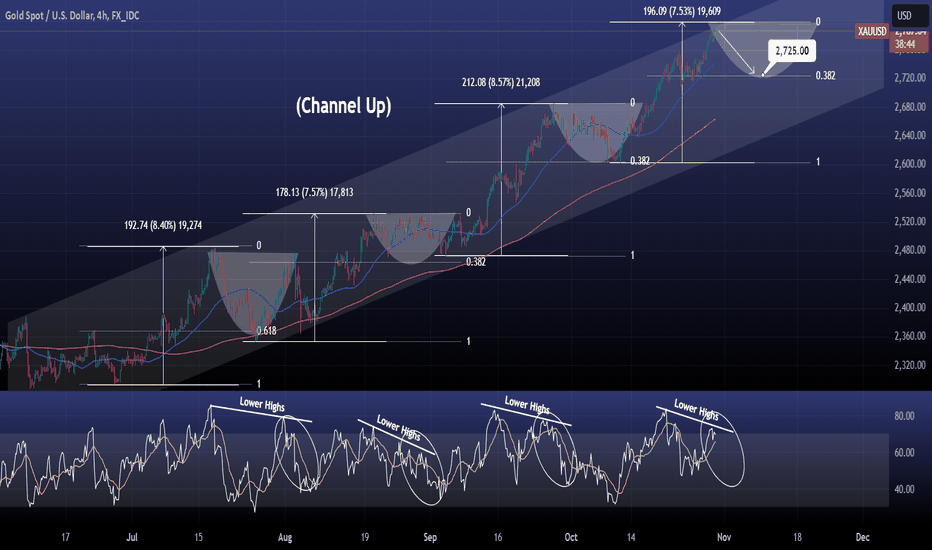Open the USD currency selector

[x=909, y=15]
